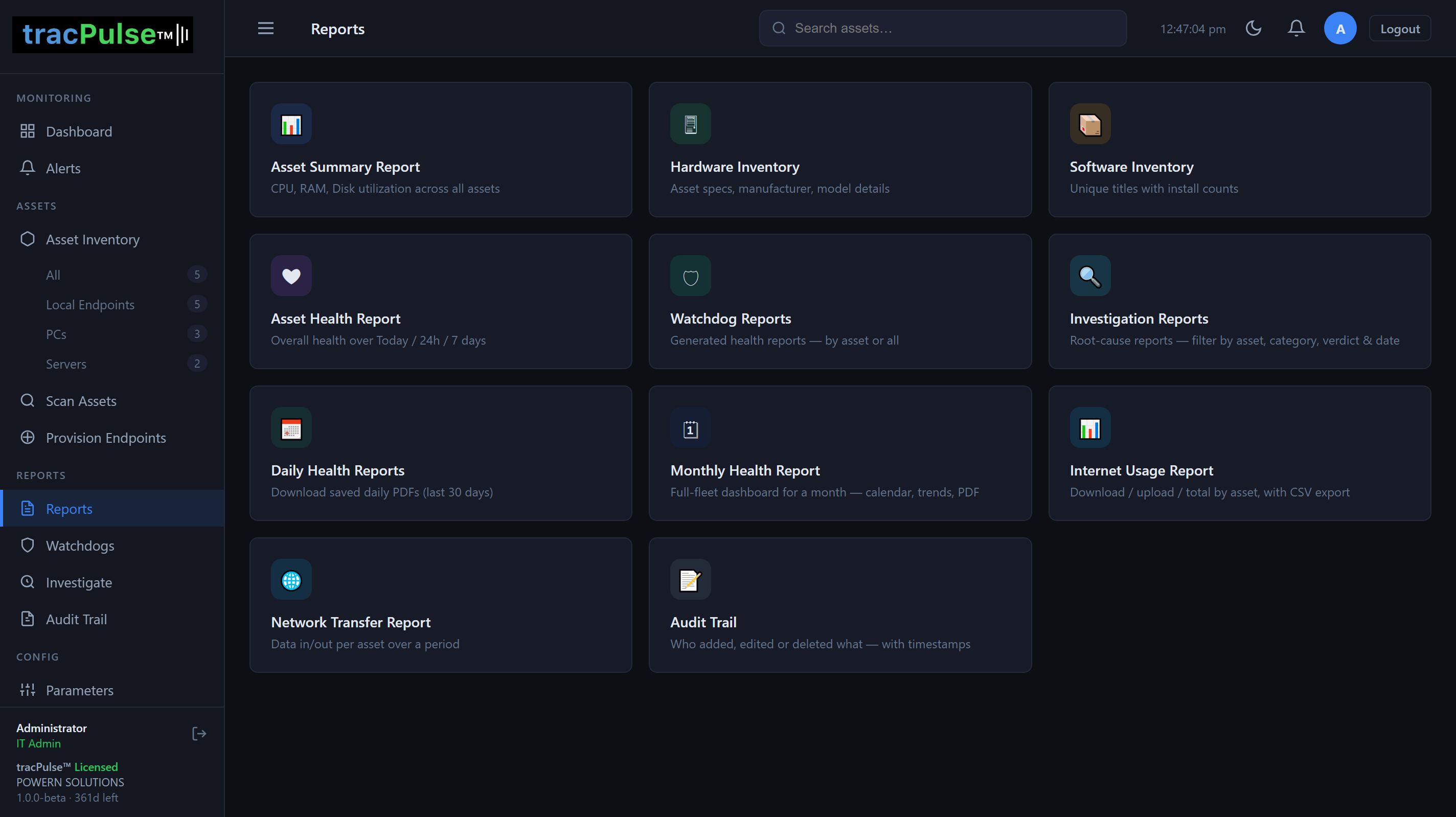Open the Hardware Inventory report title

[x=735, y=167]
